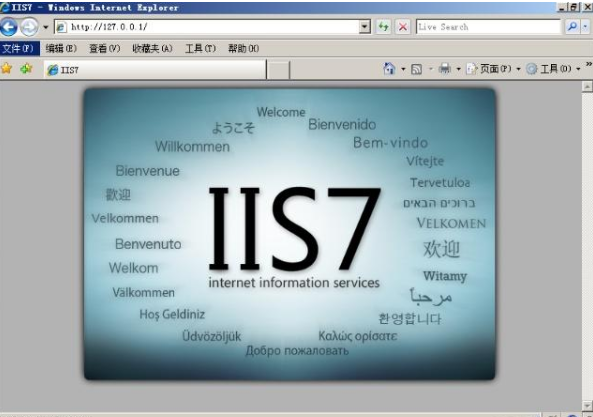The image size is (593, 417).
Task: Select the IIS7 browser tab
Action: [x=155, y=70]
